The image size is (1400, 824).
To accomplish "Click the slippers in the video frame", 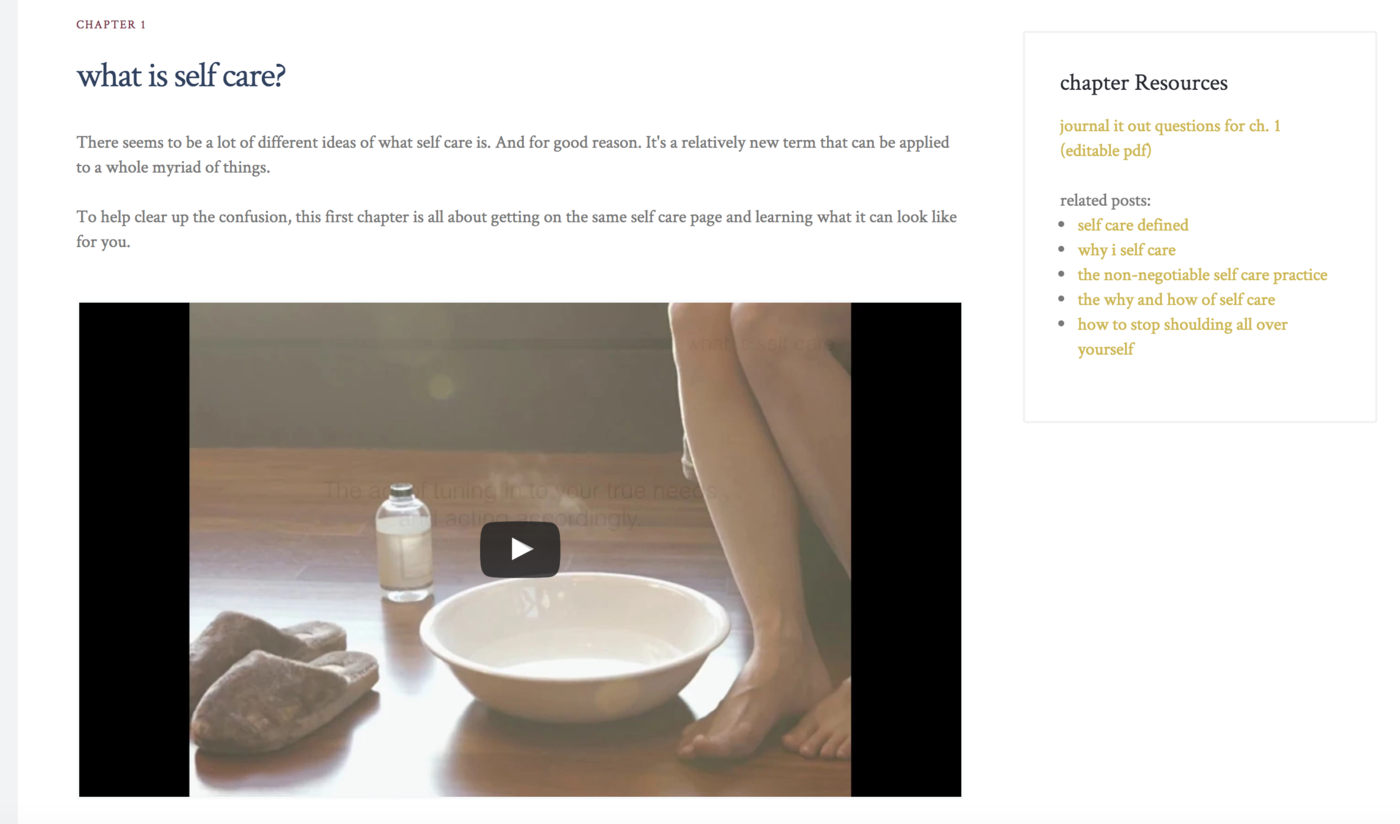I will tap(283, 683).
